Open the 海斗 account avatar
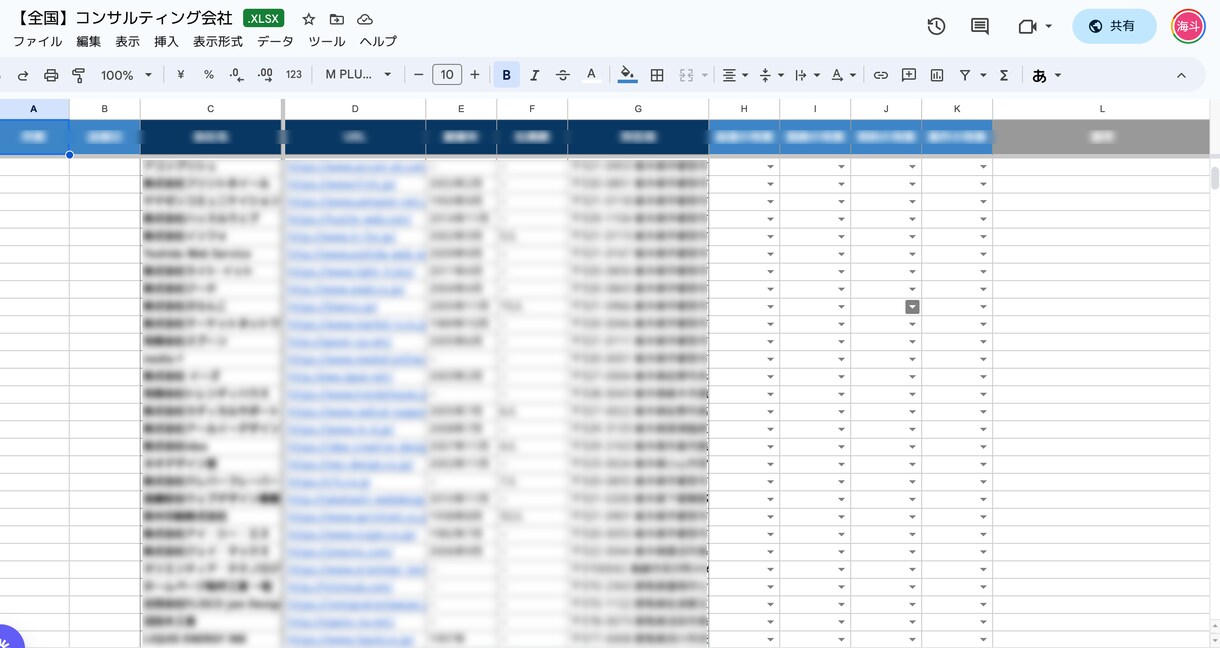 [x=1189, y=27]
